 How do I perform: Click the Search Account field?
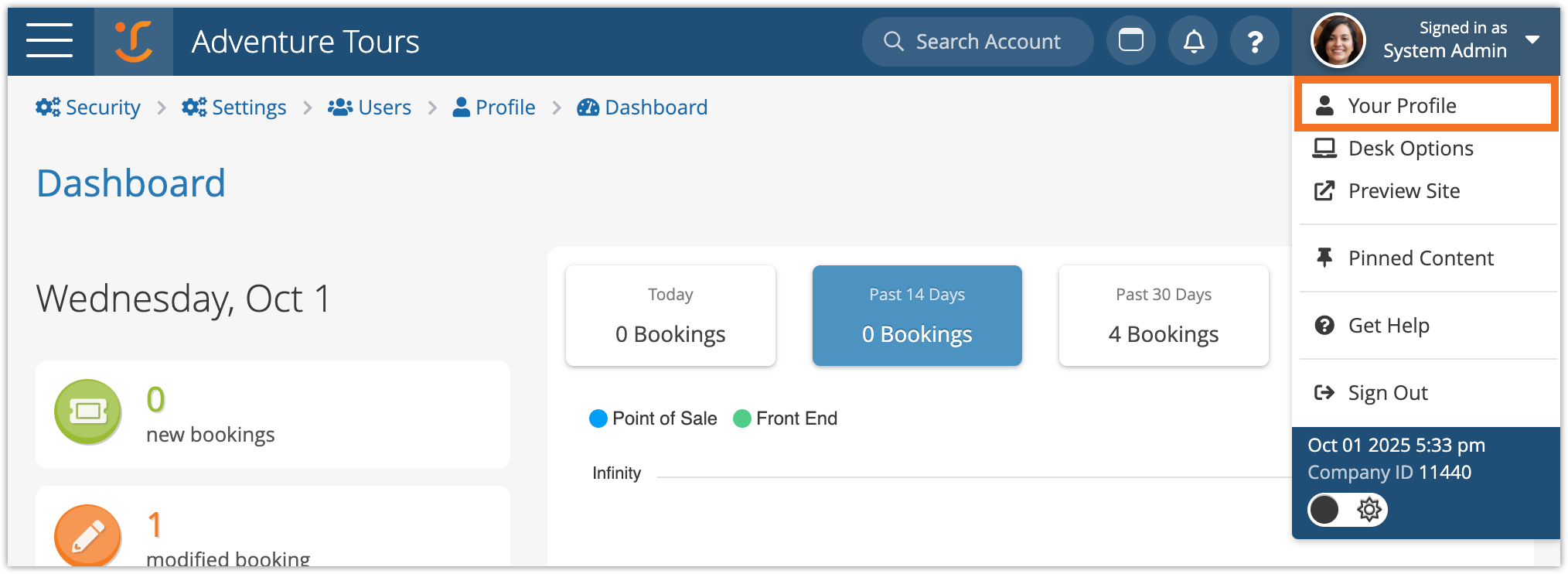tap(977, 42)
